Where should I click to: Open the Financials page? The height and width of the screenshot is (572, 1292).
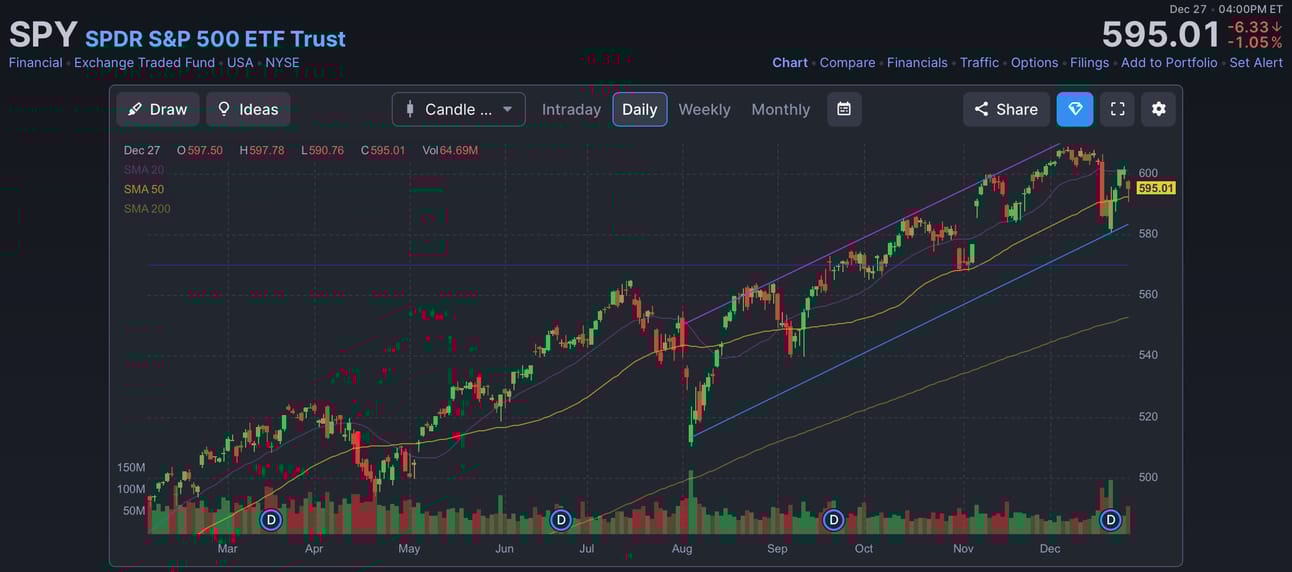(917, 62)
